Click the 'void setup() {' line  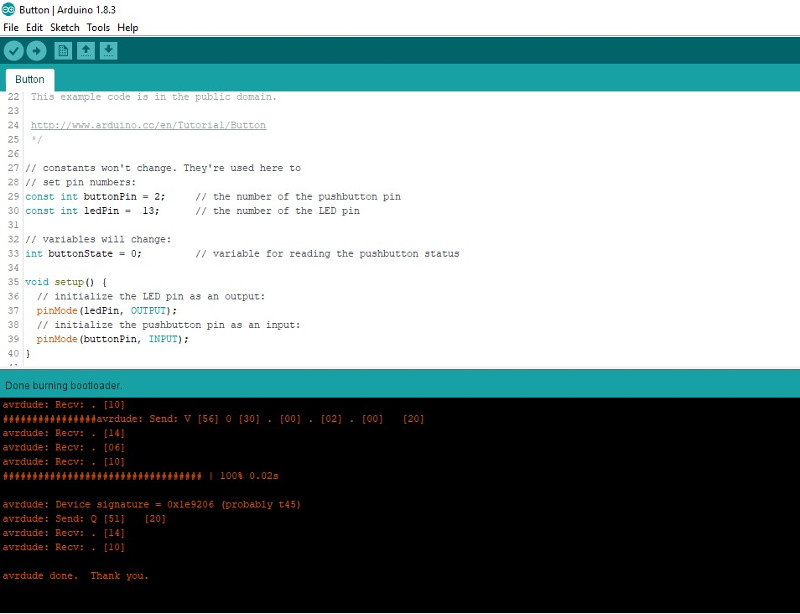coord(66,282)
